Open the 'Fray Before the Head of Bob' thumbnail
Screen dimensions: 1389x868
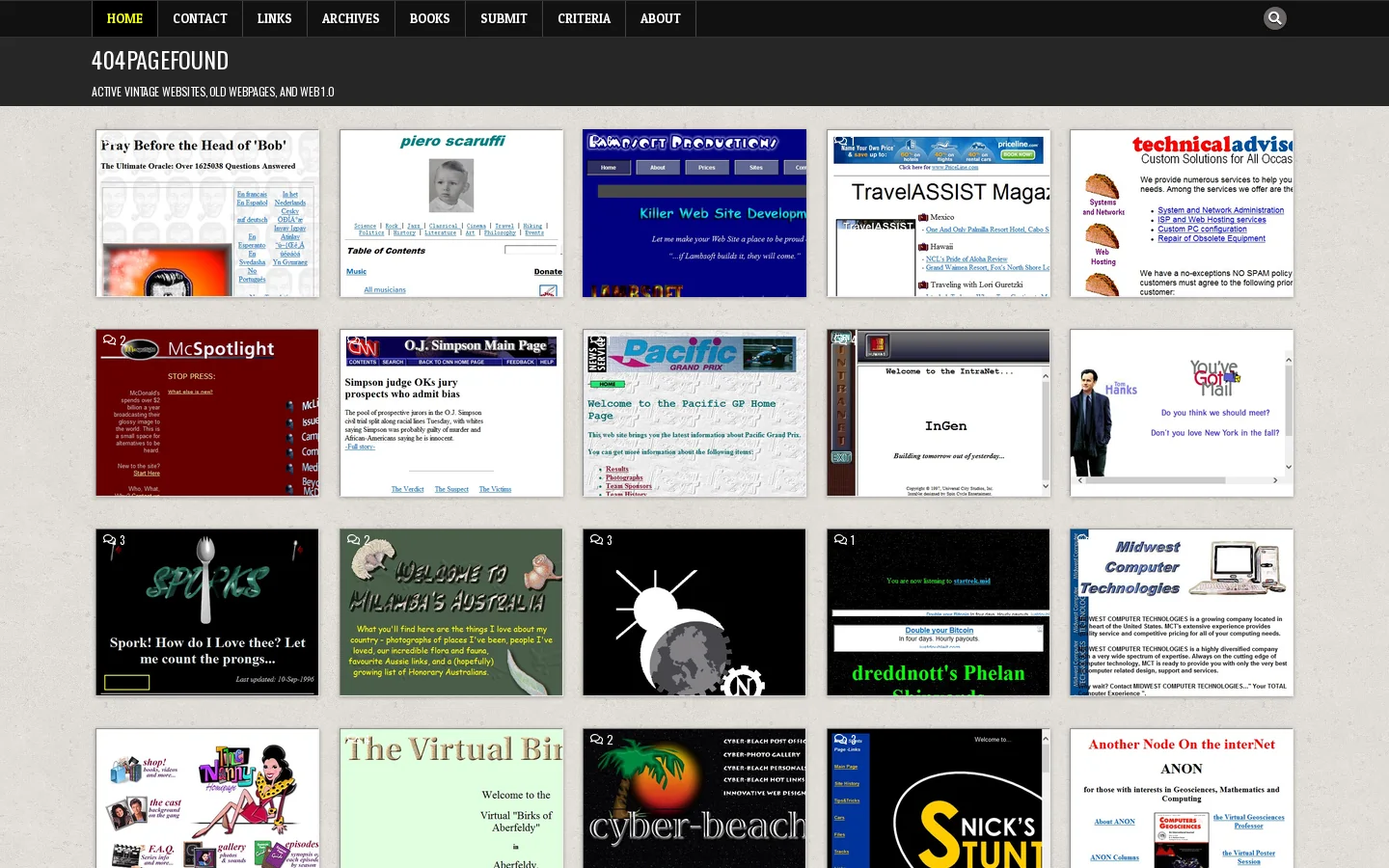coord(207,213)
